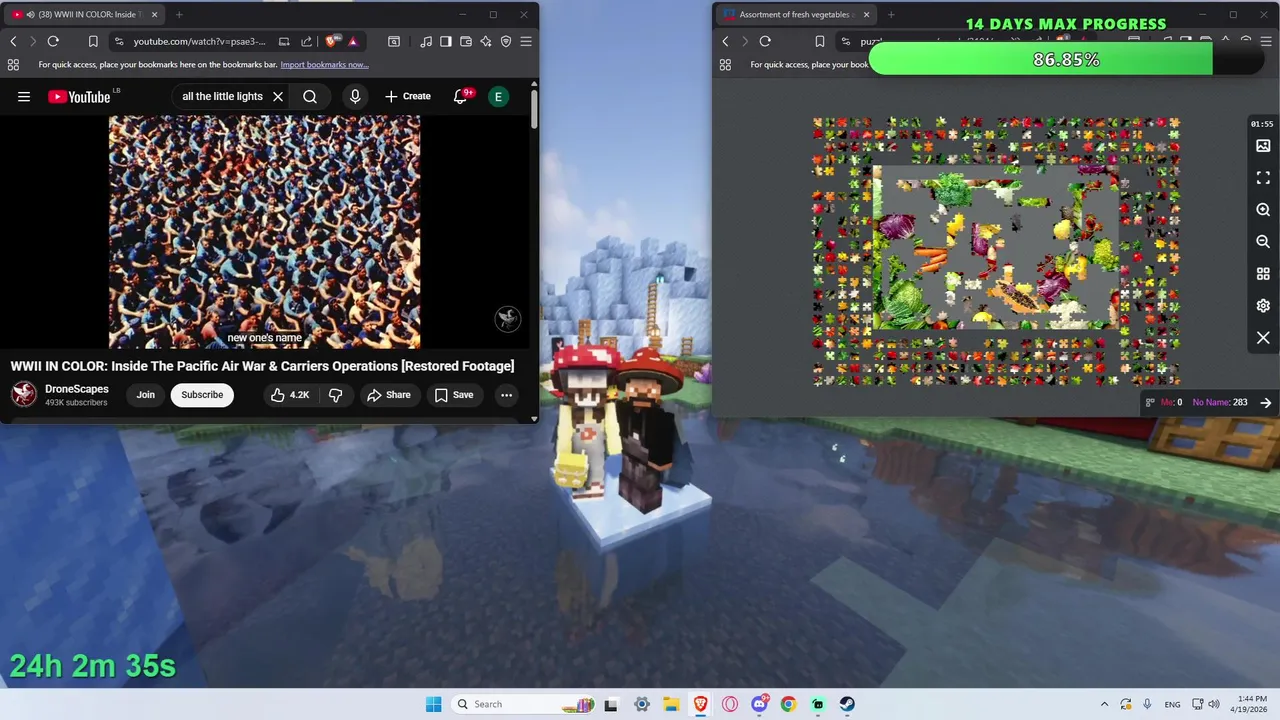
Task: Open a new tab in puzzle window
Action: coord(891,14)
